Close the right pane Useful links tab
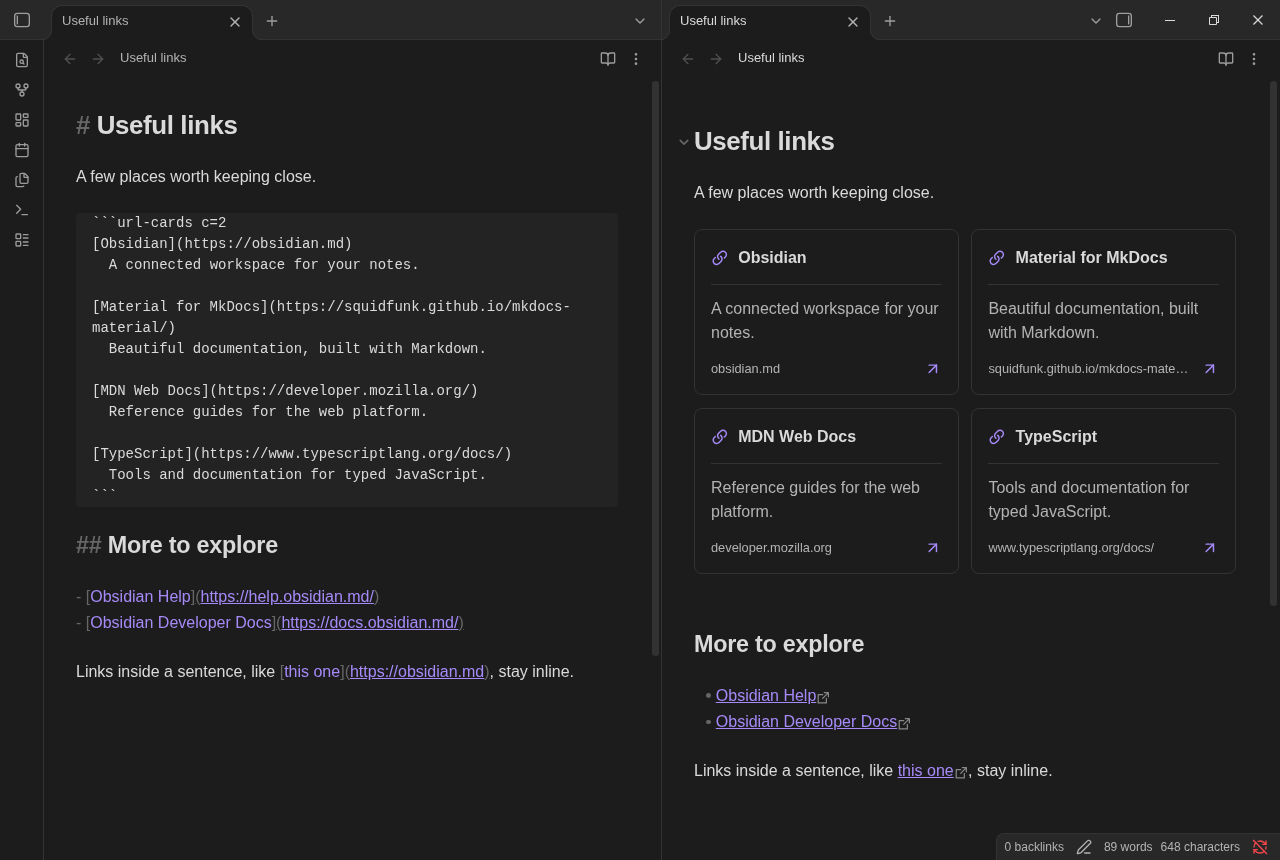Image resolution: width=1280 pixels, height=860 pixels. [853, 22]
